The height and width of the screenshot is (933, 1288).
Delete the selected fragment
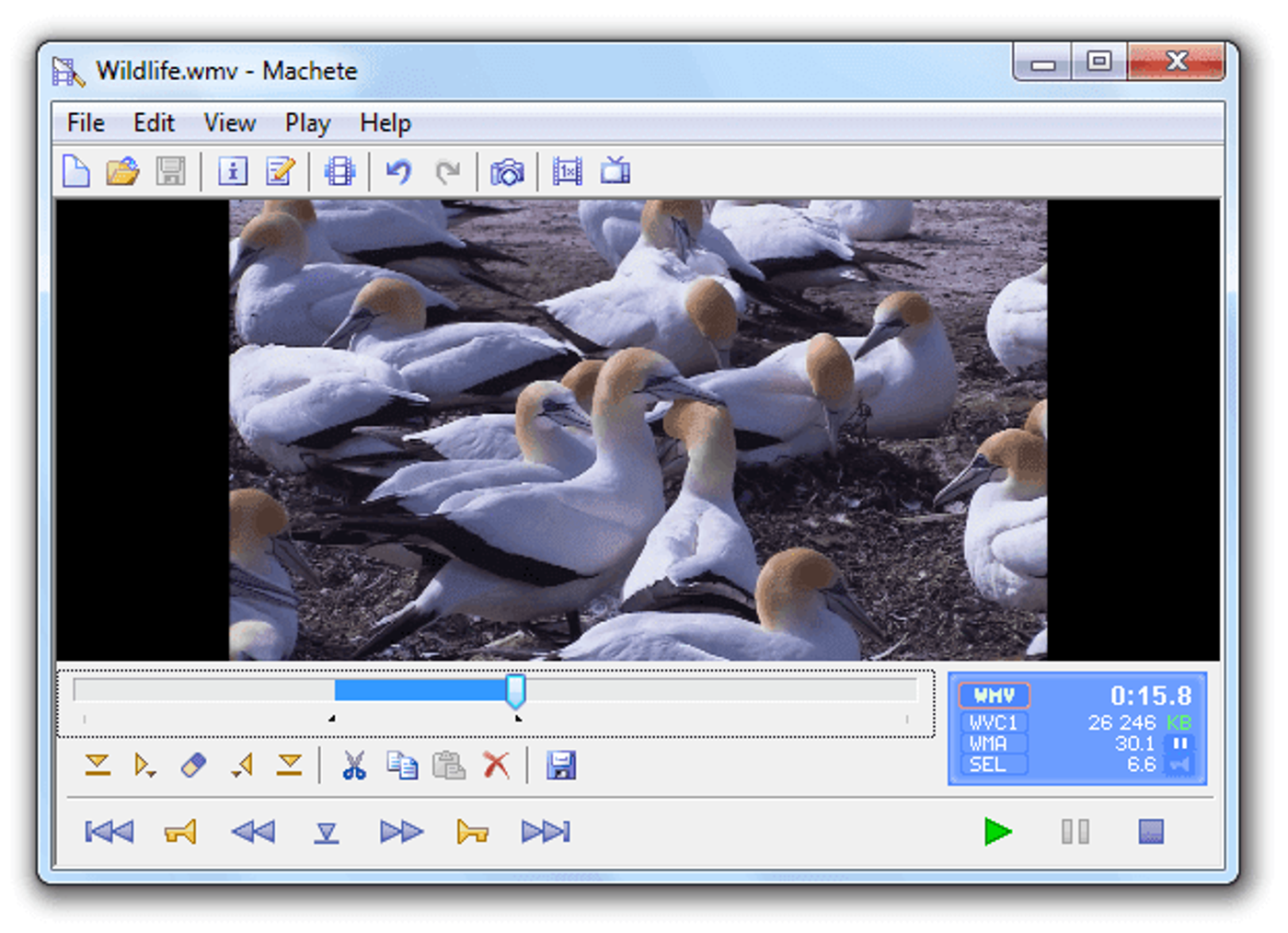click(x=496, y=766)
